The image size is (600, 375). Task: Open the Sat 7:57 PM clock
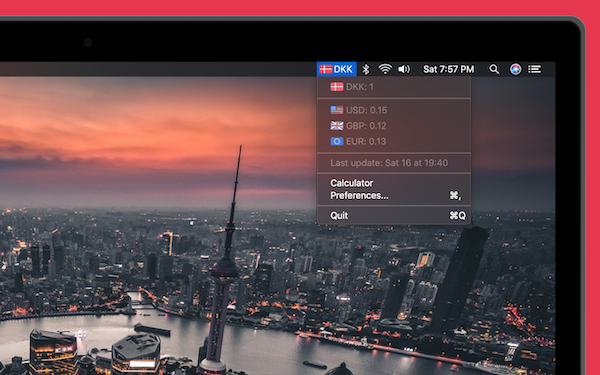448,69
